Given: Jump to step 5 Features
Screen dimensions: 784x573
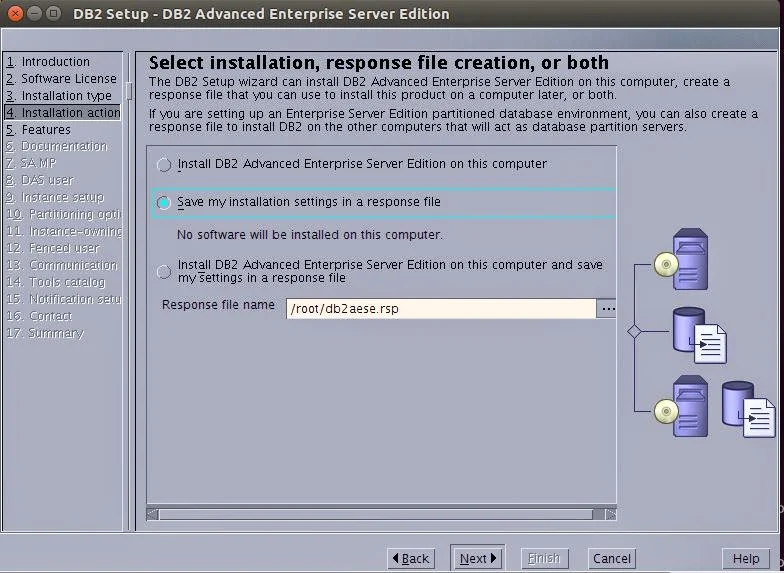Looking at the screenshot, I should coord(38,130).
